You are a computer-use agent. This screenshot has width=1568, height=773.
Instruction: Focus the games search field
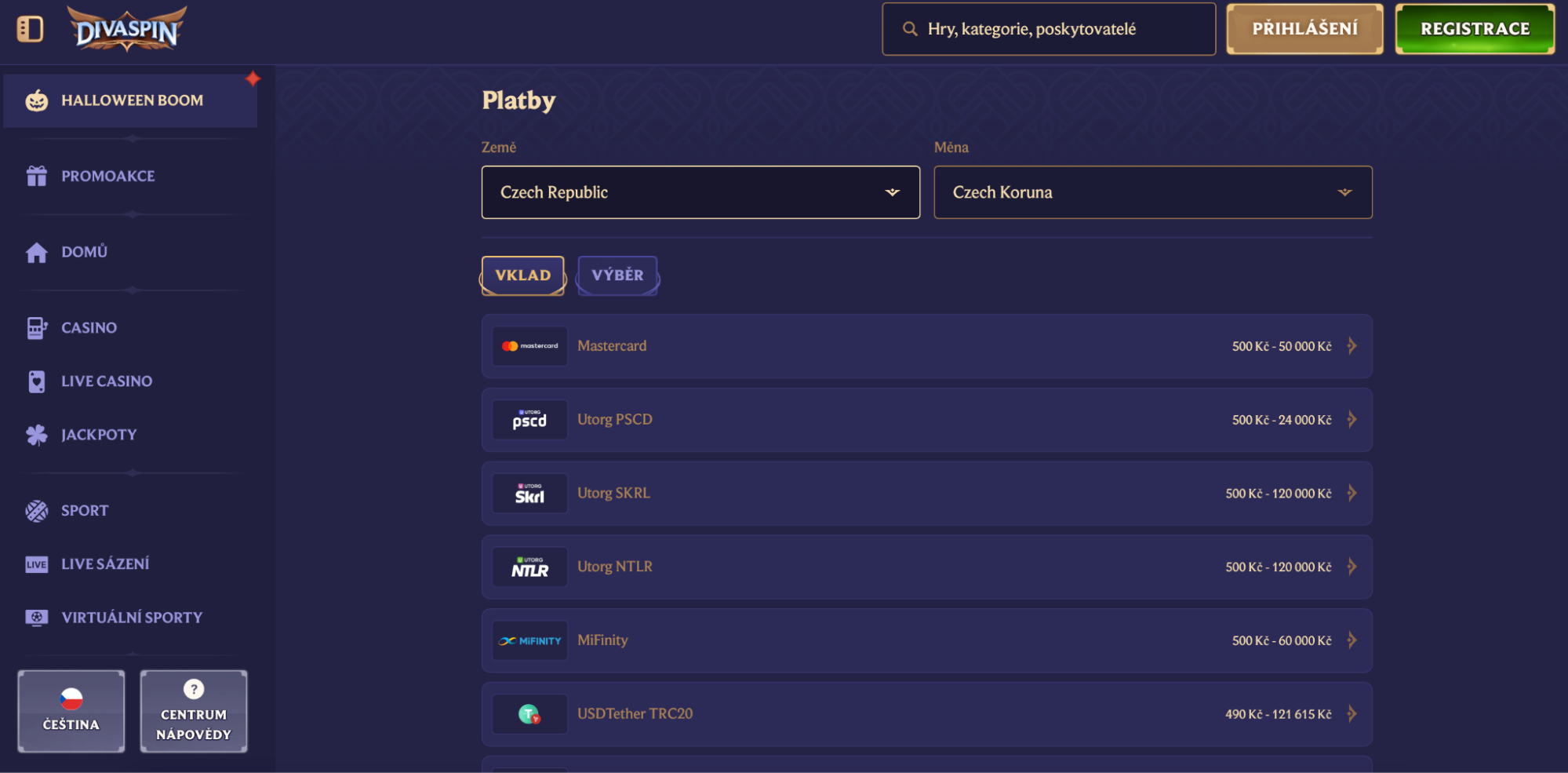pos(1049,29)
